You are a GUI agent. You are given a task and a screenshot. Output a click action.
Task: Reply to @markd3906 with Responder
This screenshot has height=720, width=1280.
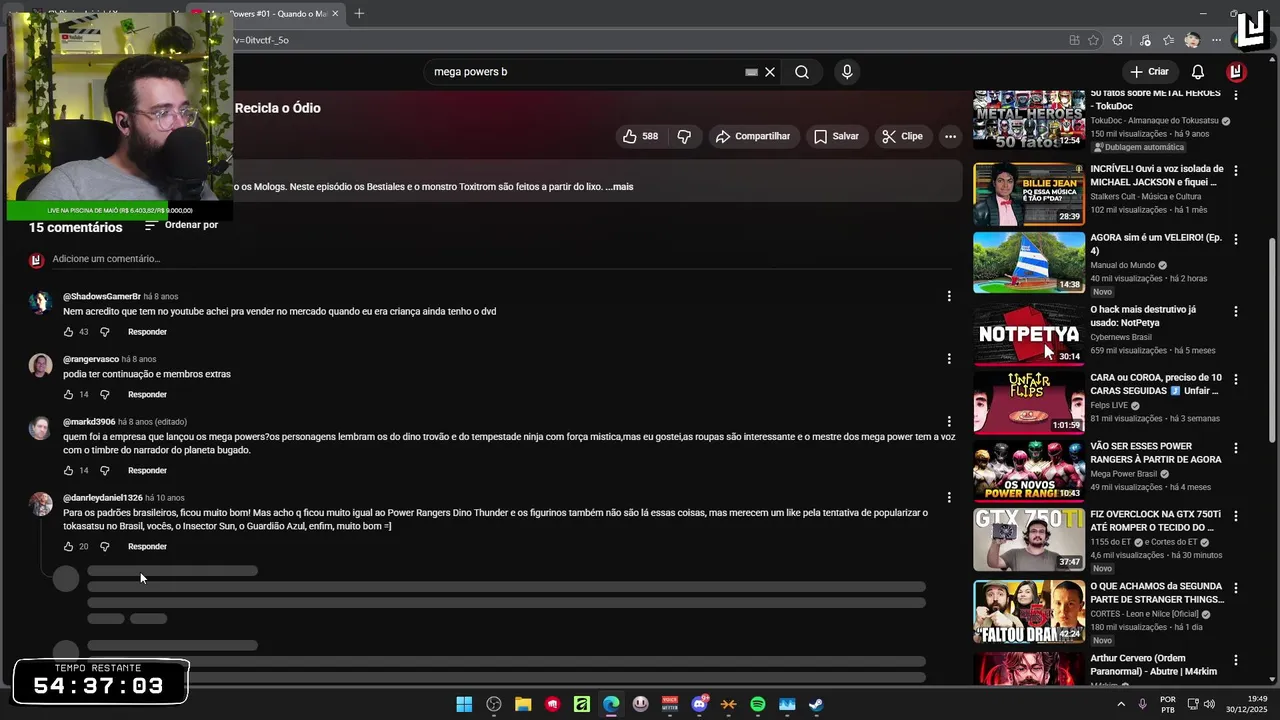click(147, 471)
